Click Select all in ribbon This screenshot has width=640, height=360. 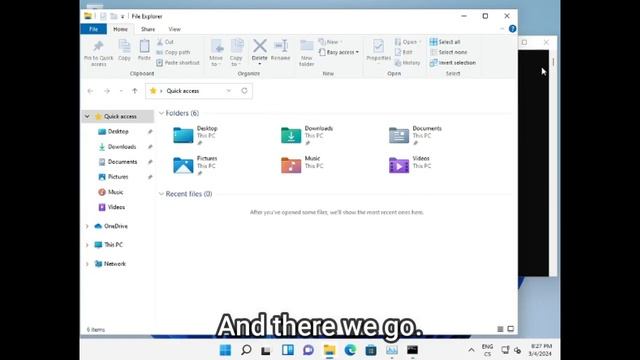point(445,42)
